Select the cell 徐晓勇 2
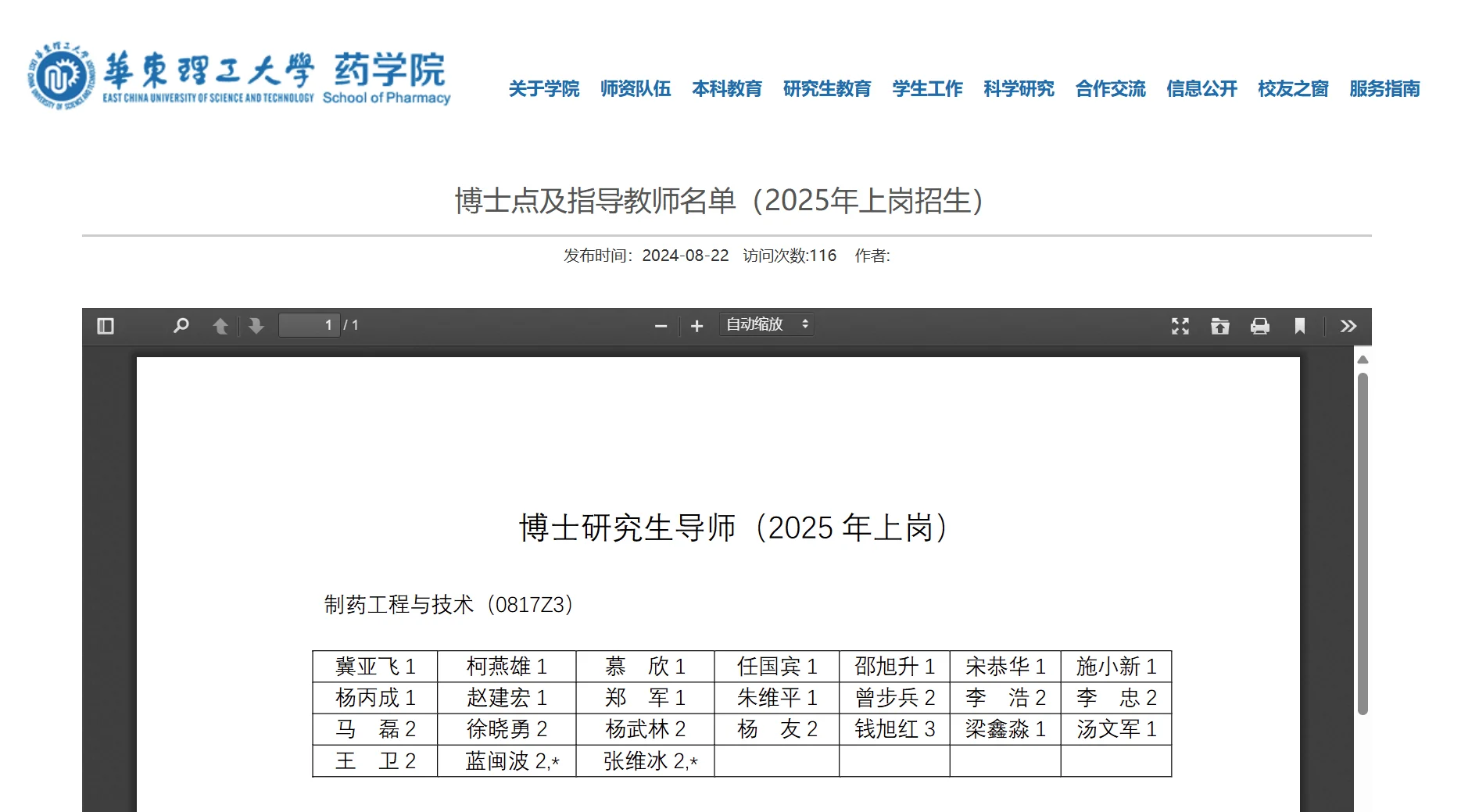 click(507, 729)
